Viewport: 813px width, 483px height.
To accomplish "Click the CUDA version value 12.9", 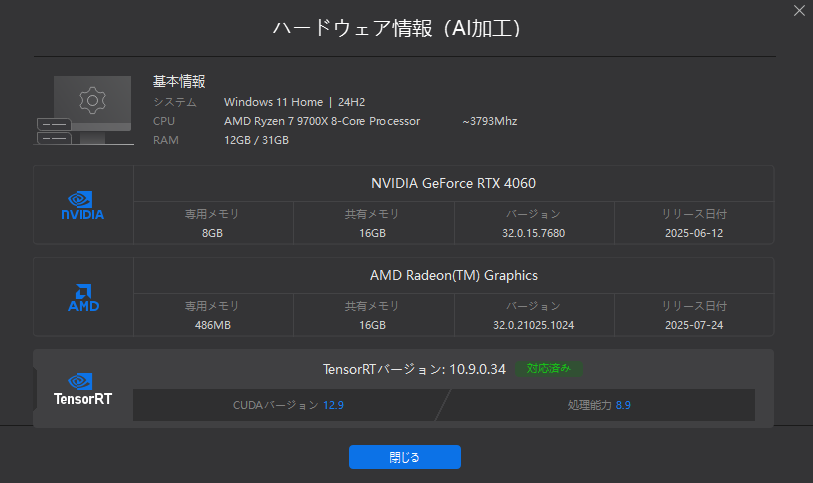I will pyautogui.click(x=333, y=405).
